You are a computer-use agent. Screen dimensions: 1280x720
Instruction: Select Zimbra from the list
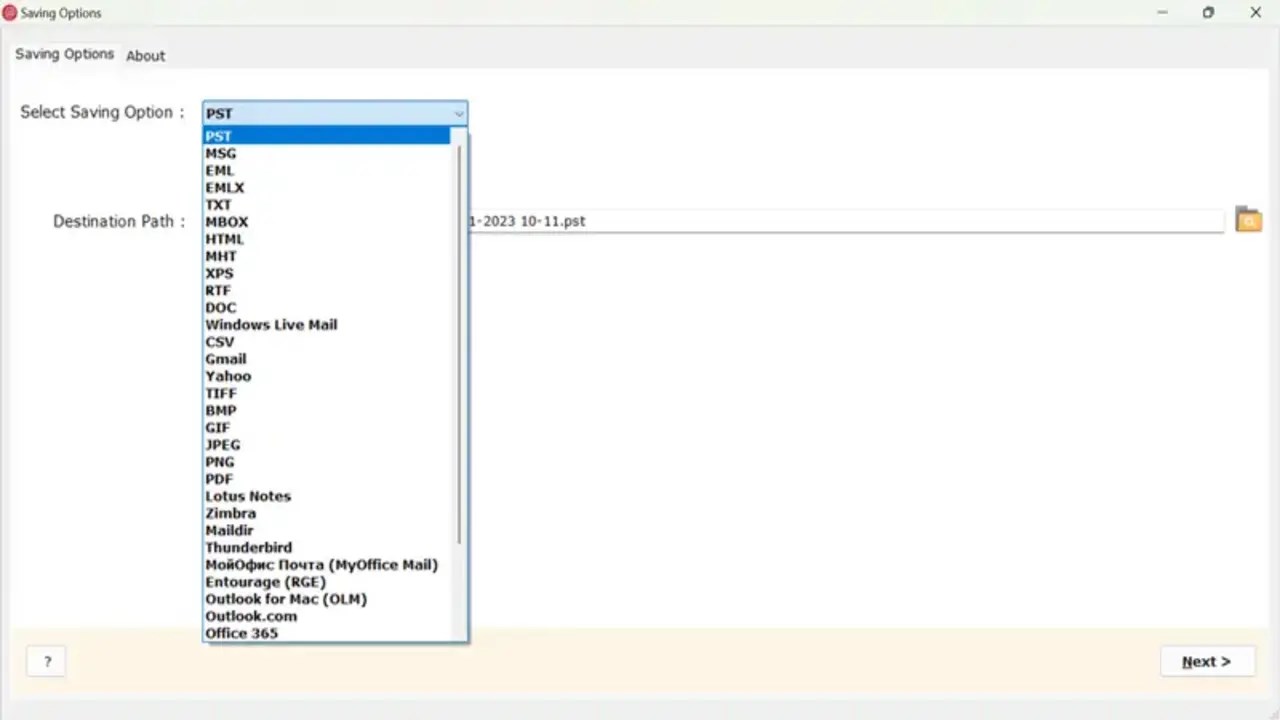click(x=327, y=513)
